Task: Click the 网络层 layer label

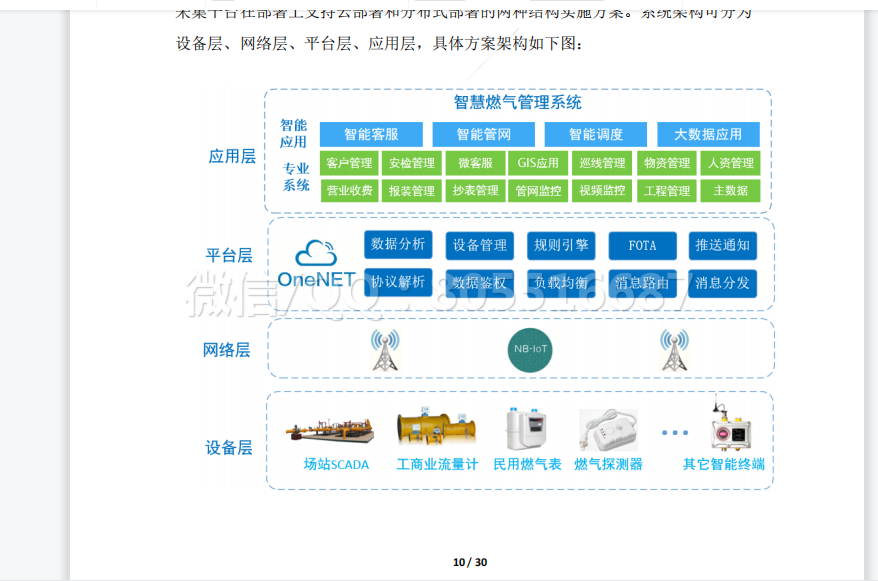Action: point(226,350)
